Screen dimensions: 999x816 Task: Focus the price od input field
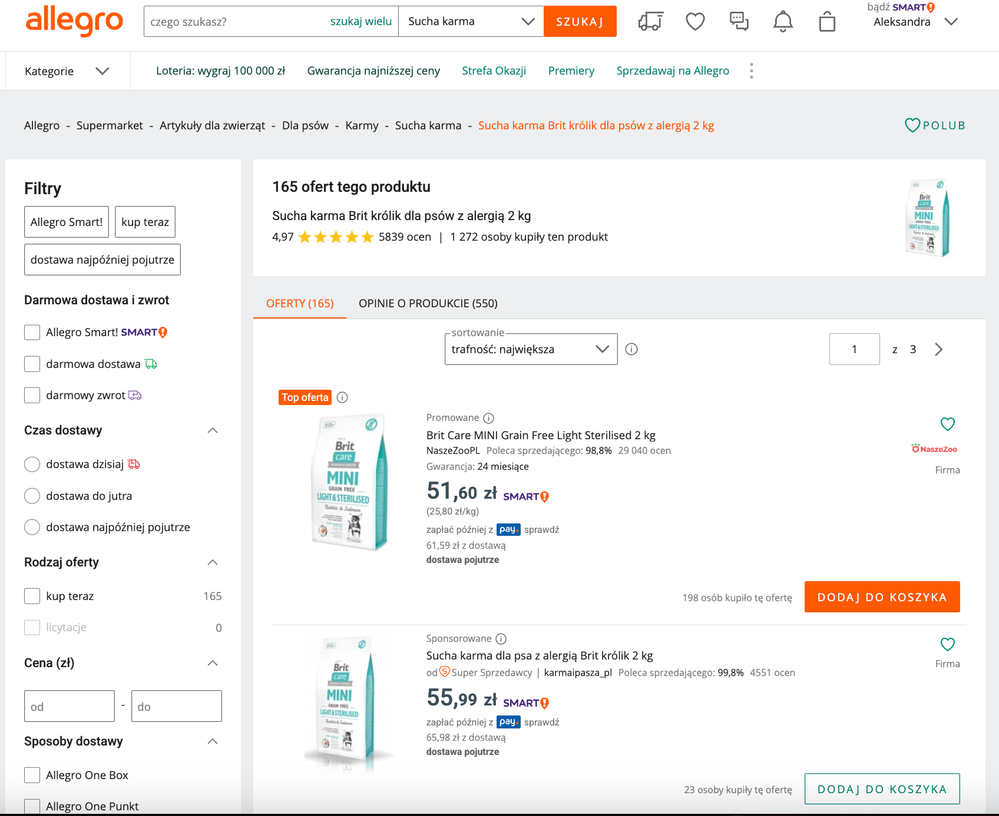pos(69,706)
